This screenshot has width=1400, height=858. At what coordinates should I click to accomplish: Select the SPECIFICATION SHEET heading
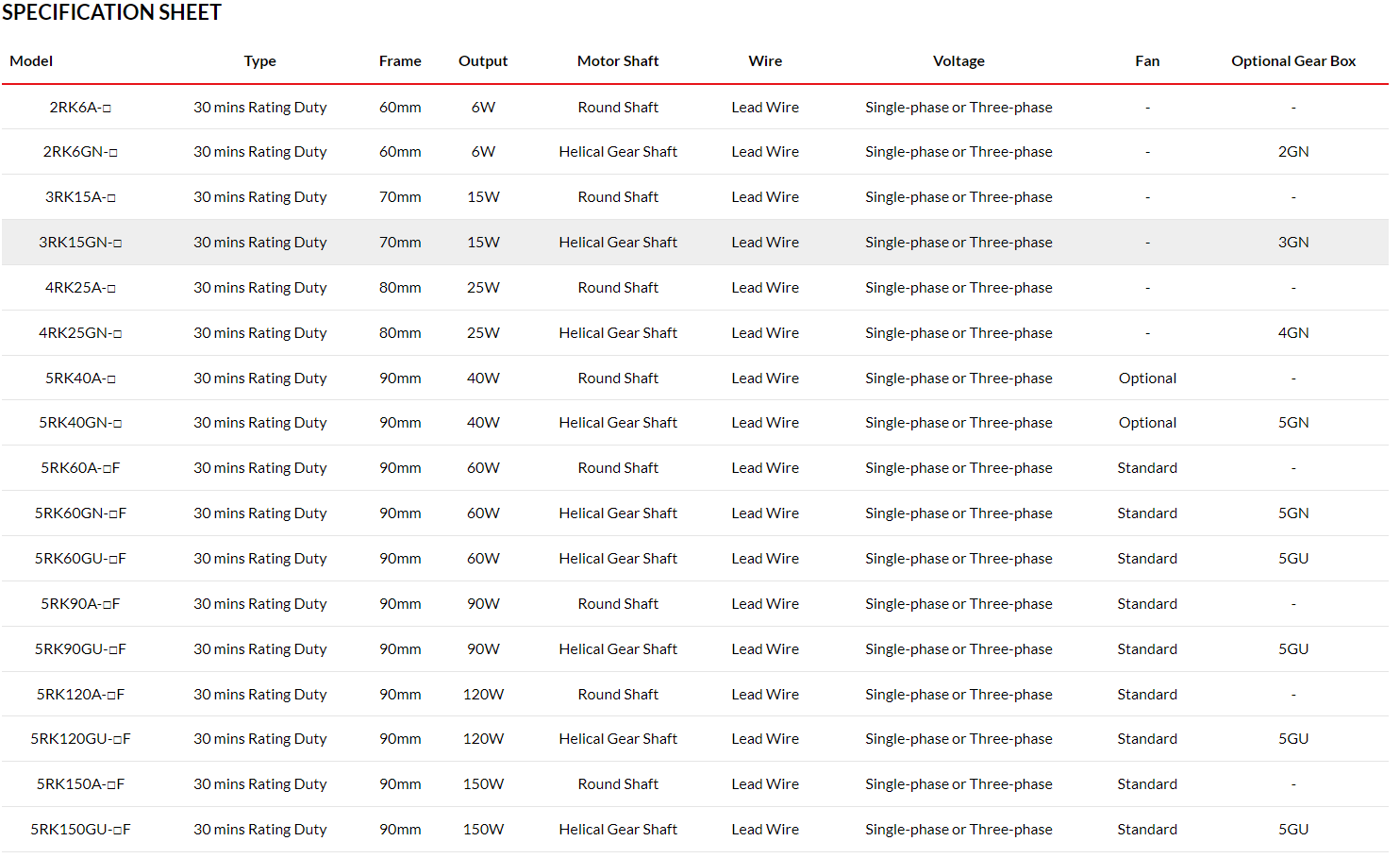click(x=111, y=12)
